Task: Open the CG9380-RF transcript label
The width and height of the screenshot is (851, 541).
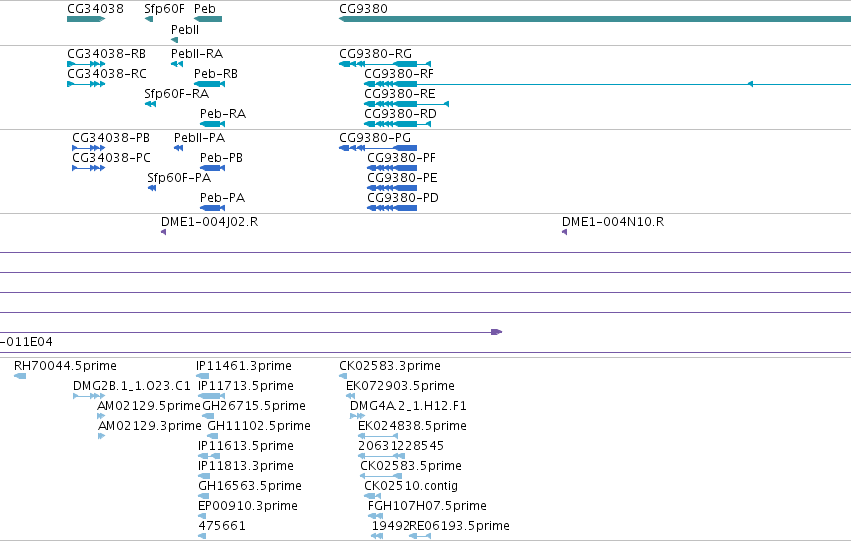Action: (x=399, y=74)
